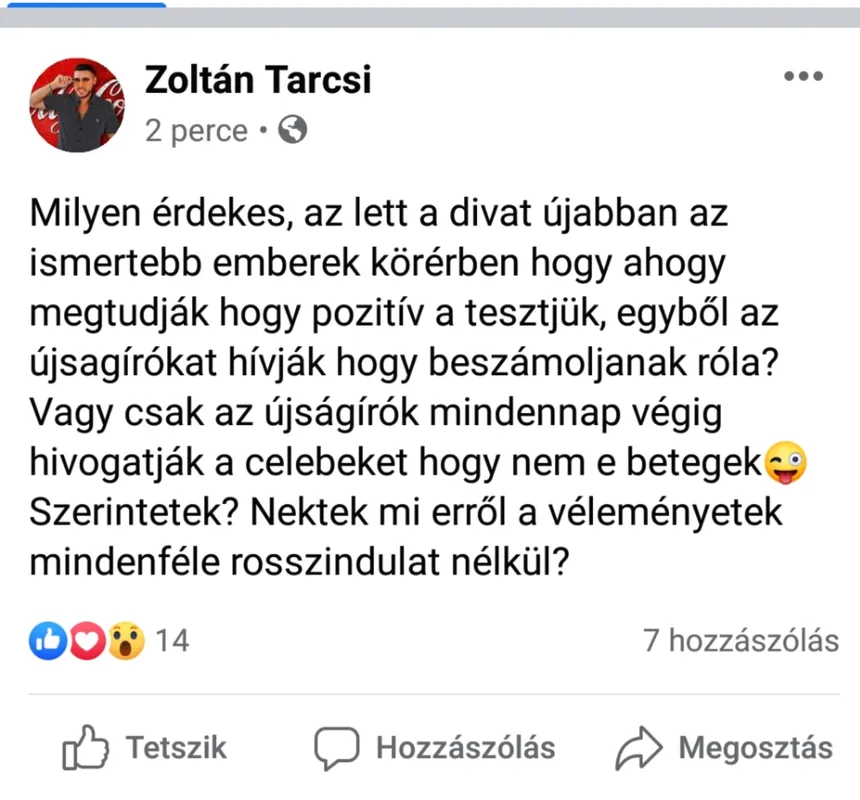Show who reacted via the 14 count
This screenshot has width=860, height=800.
click(x=172, y=640)
